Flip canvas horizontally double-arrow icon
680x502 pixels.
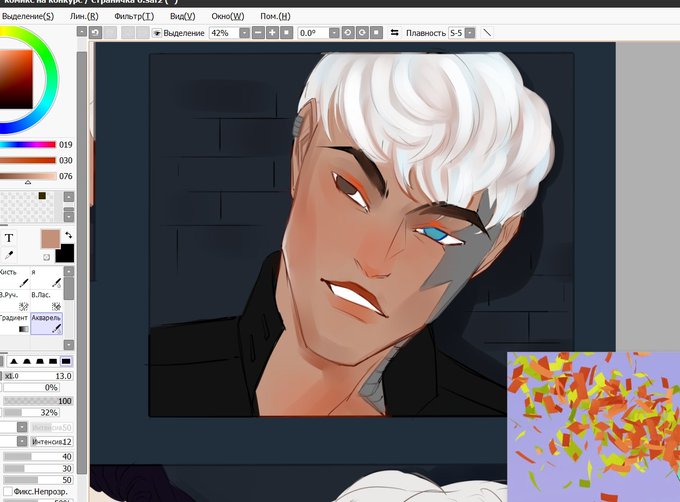(x=394, y=33)
